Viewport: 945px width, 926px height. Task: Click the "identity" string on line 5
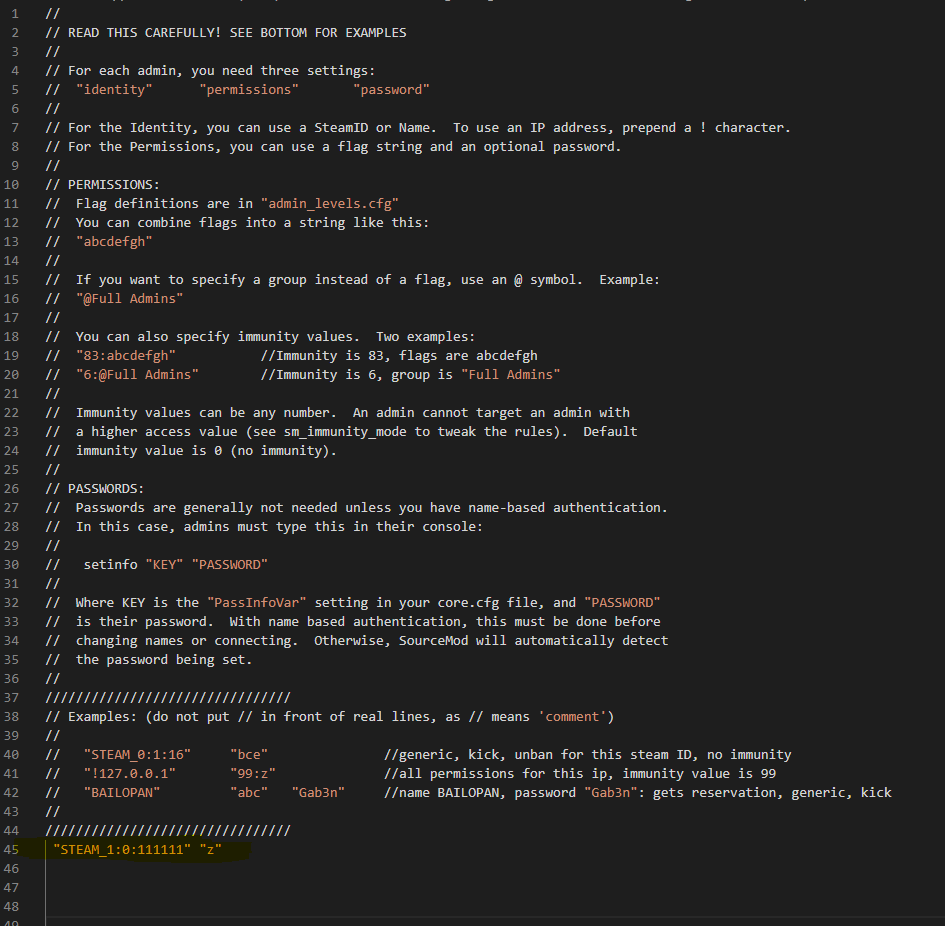[x=114, y=90]
